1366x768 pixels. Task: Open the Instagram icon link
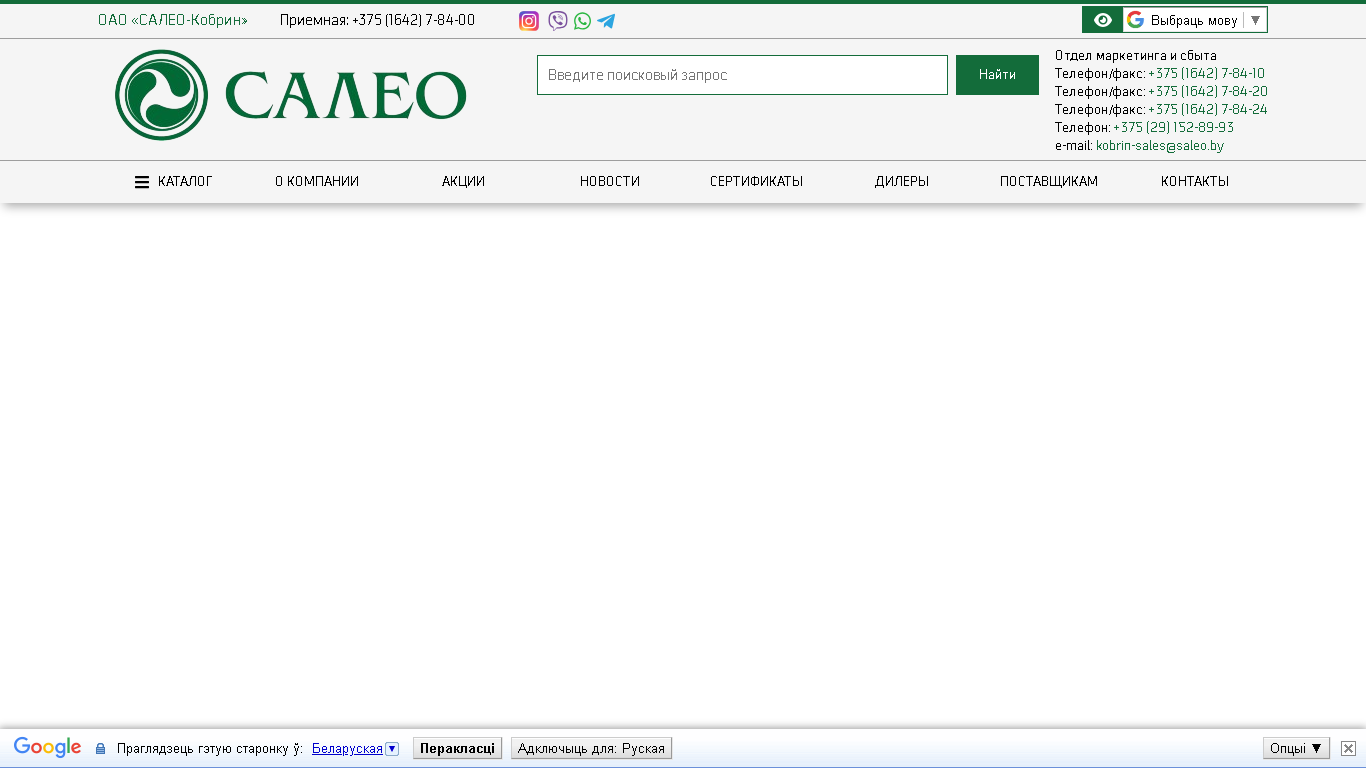point(529,21)
